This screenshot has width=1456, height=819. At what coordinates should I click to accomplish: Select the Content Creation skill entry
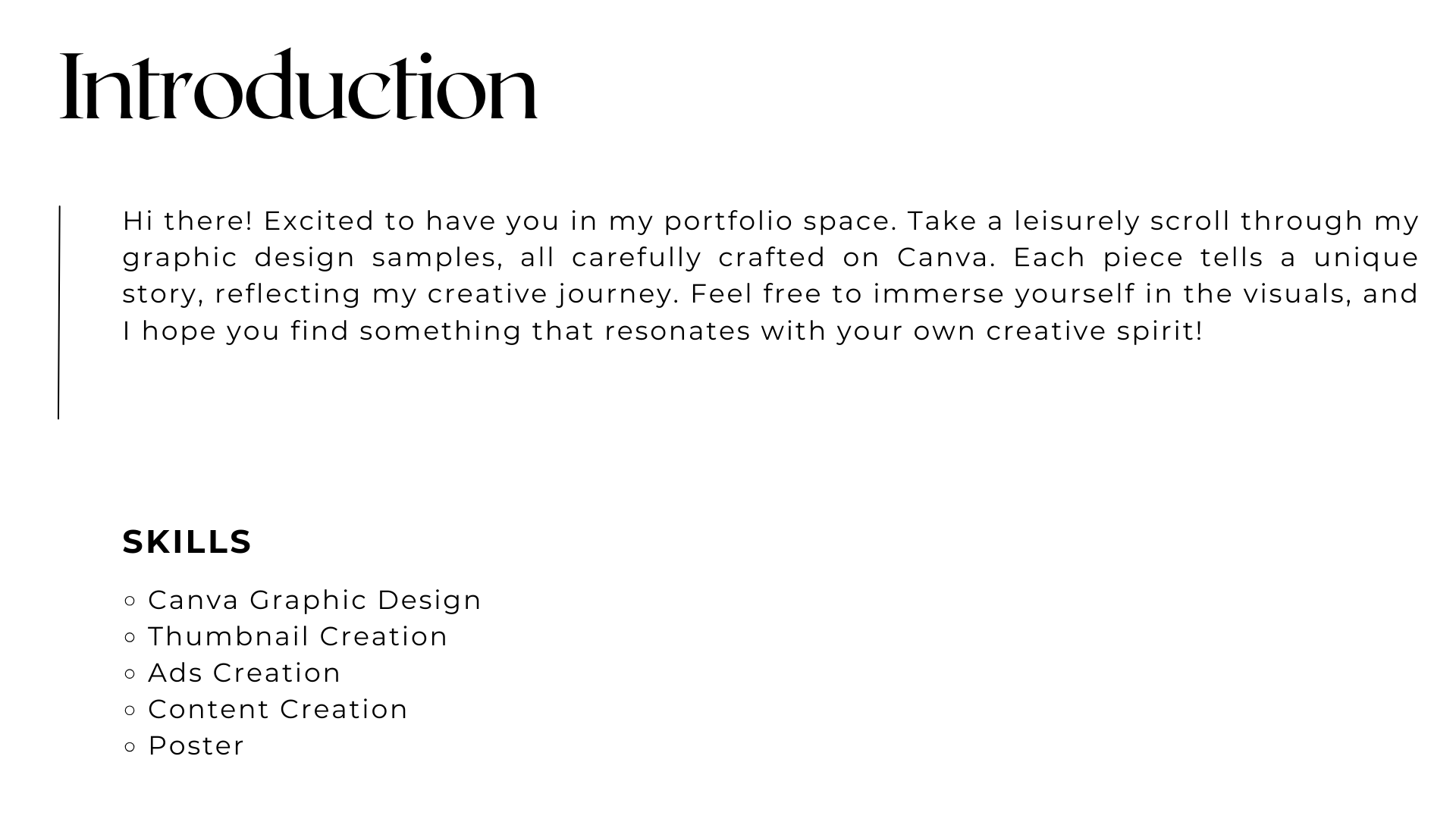(278, 709)
